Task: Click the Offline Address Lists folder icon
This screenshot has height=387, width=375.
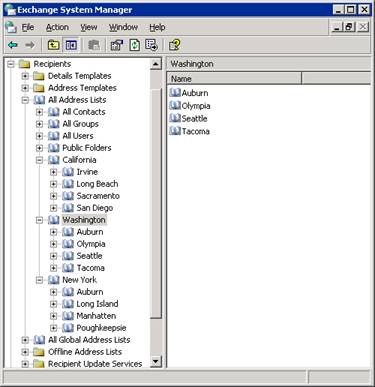Action: 39,352
